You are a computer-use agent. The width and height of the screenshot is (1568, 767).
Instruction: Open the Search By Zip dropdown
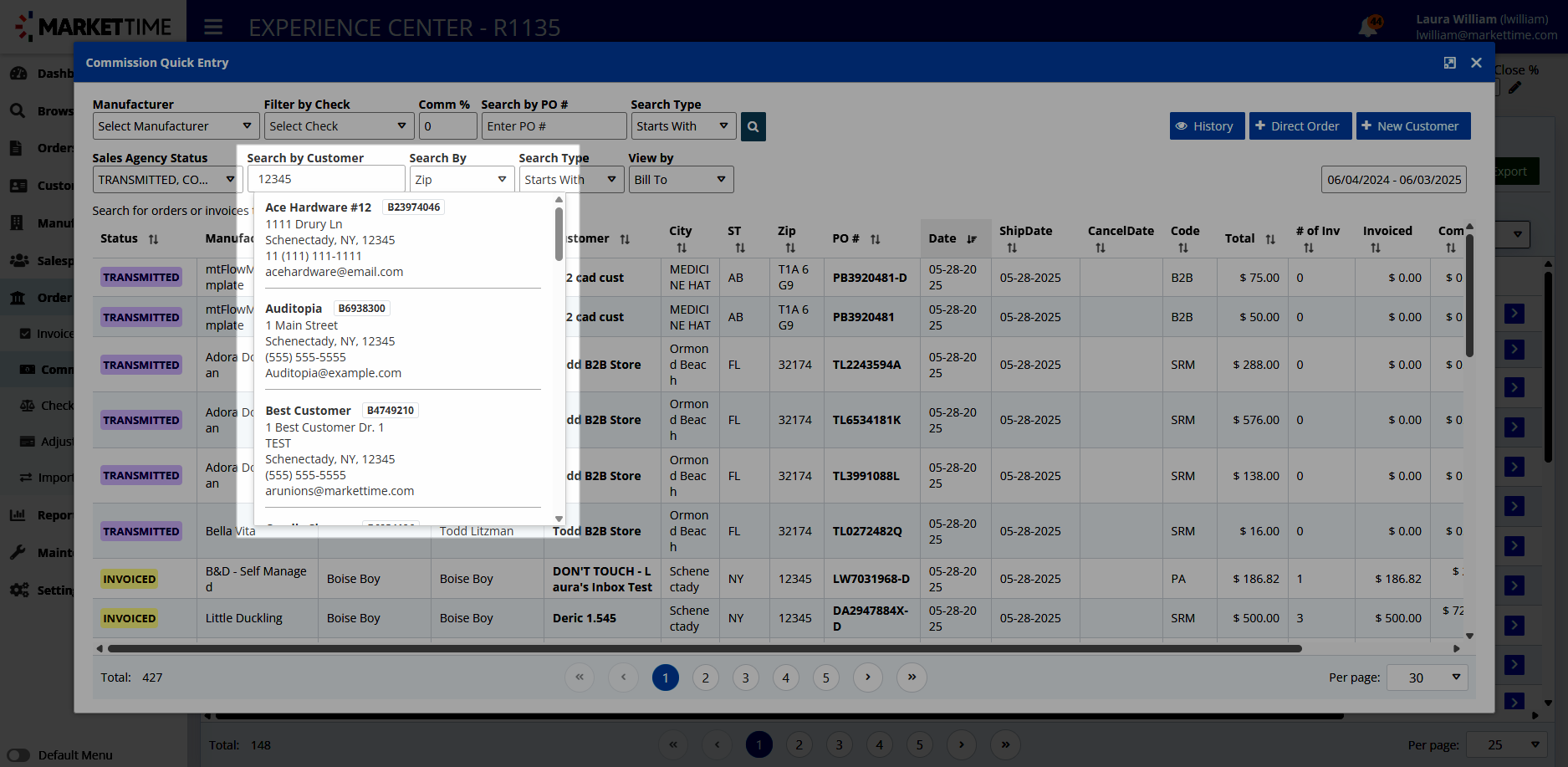[462, 180]
